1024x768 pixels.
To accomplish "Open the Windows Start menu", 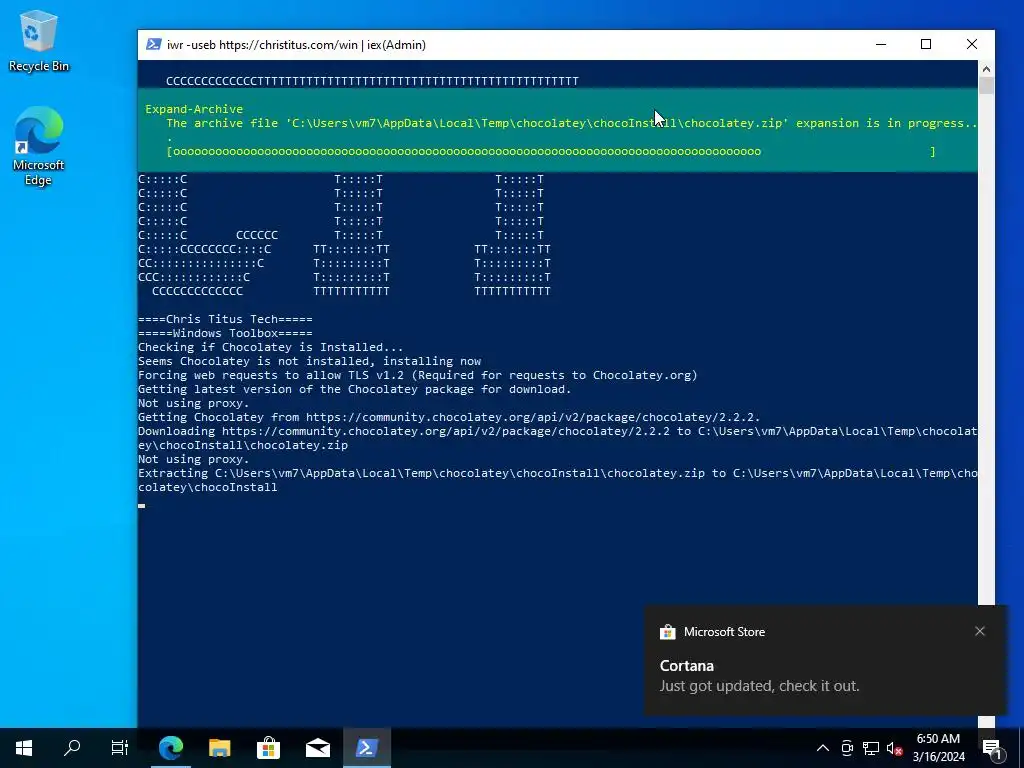I will [24, 748].
